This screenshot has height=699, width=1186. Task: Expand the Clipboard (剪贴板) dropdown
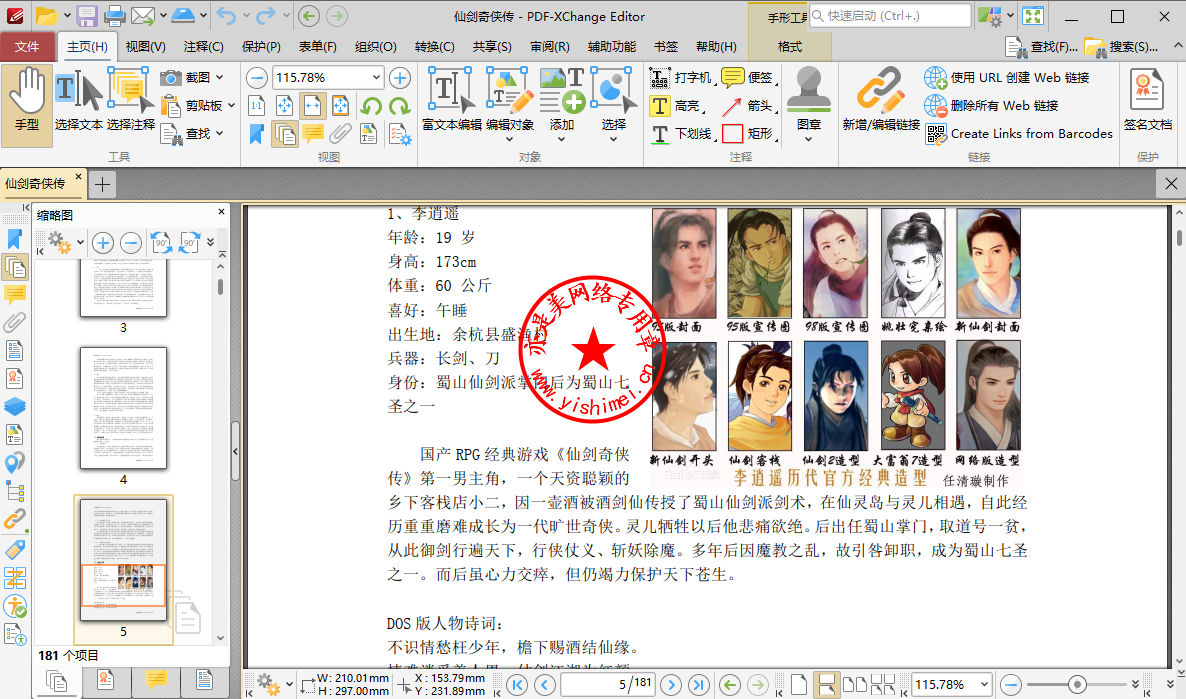pyautogui.click(x=231, y=105)
